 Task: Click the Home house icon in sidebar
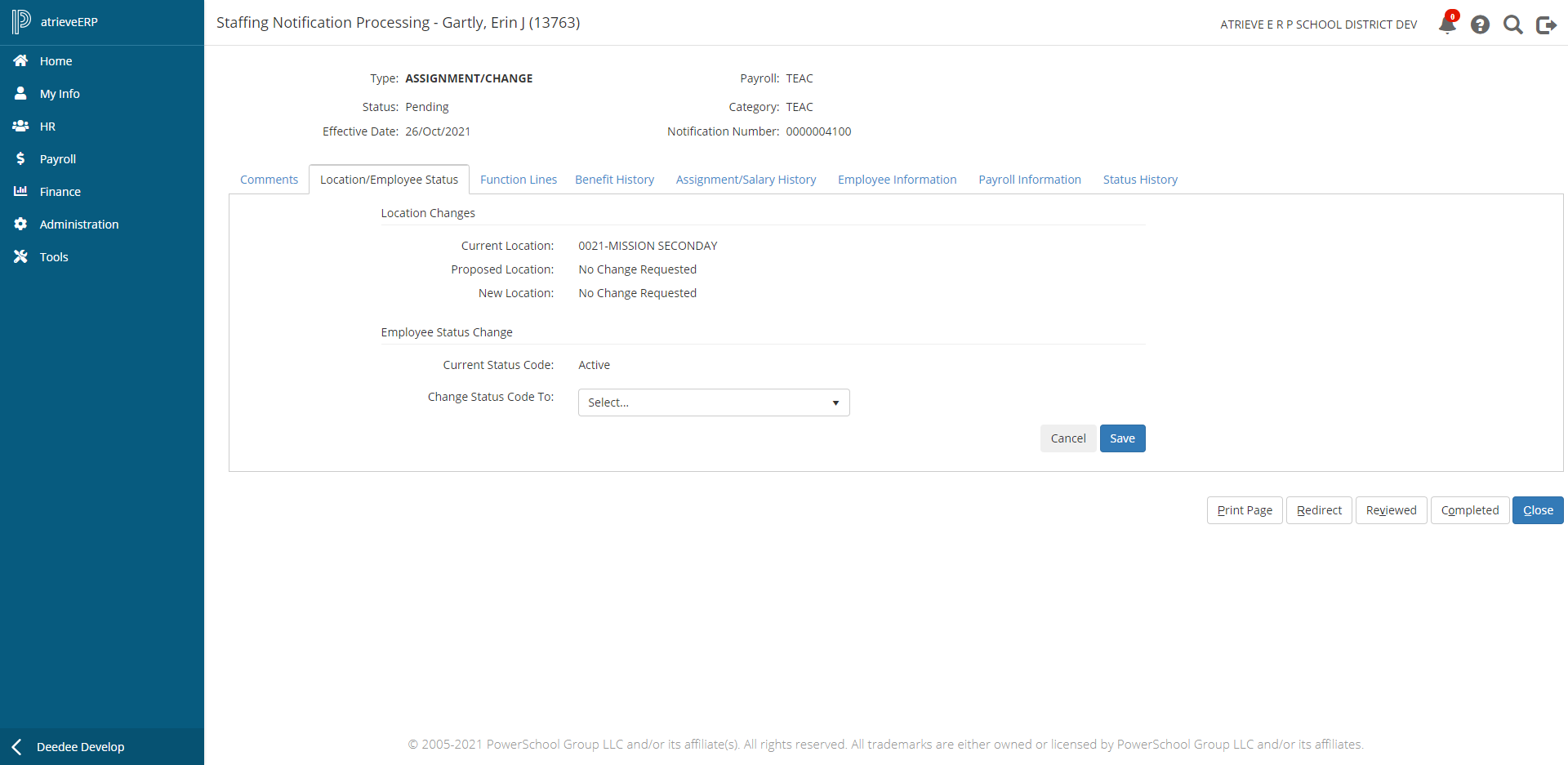(21, 61)
